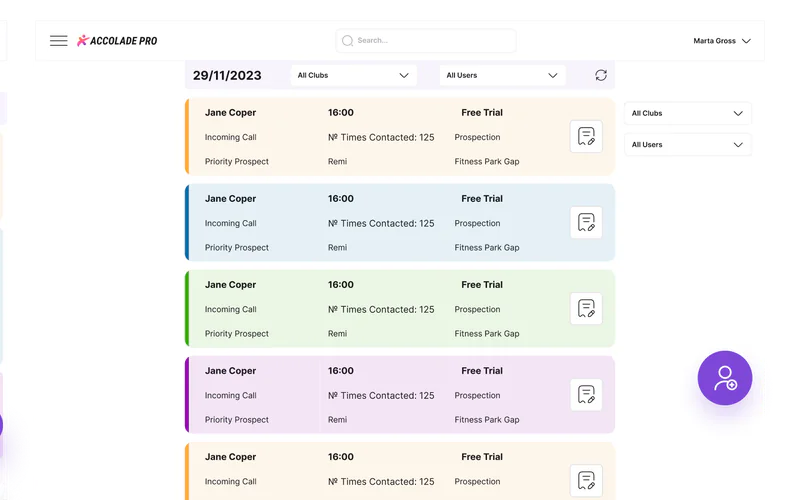Open the Marta Gross account menu
This screenshot has height=500, width=800.
722,41
